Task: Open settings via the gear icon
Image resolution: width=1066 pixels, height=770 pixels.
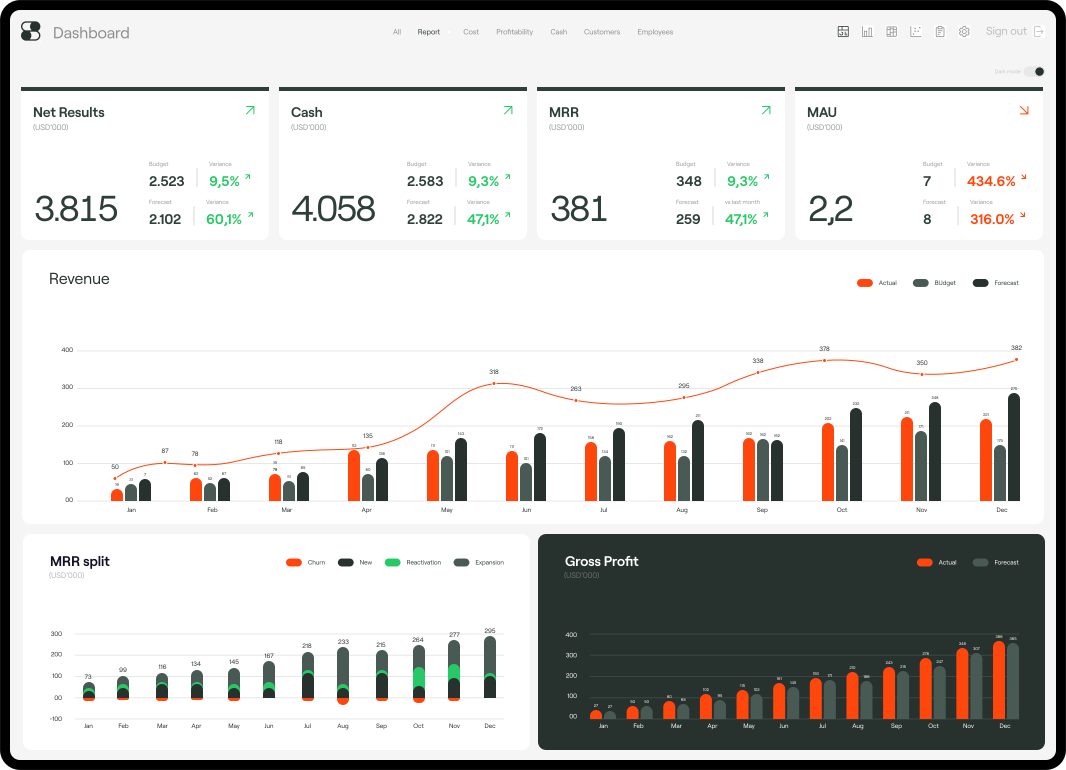Action: pos(964,31)
